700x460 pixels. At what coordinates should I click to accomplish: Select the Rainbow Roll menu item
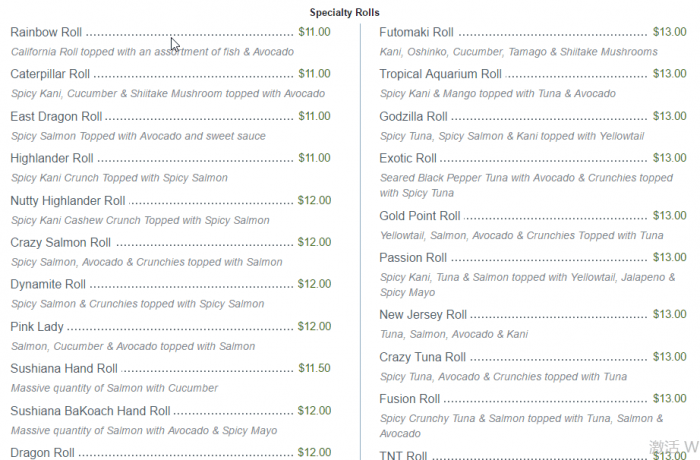[x=46, y=32]
